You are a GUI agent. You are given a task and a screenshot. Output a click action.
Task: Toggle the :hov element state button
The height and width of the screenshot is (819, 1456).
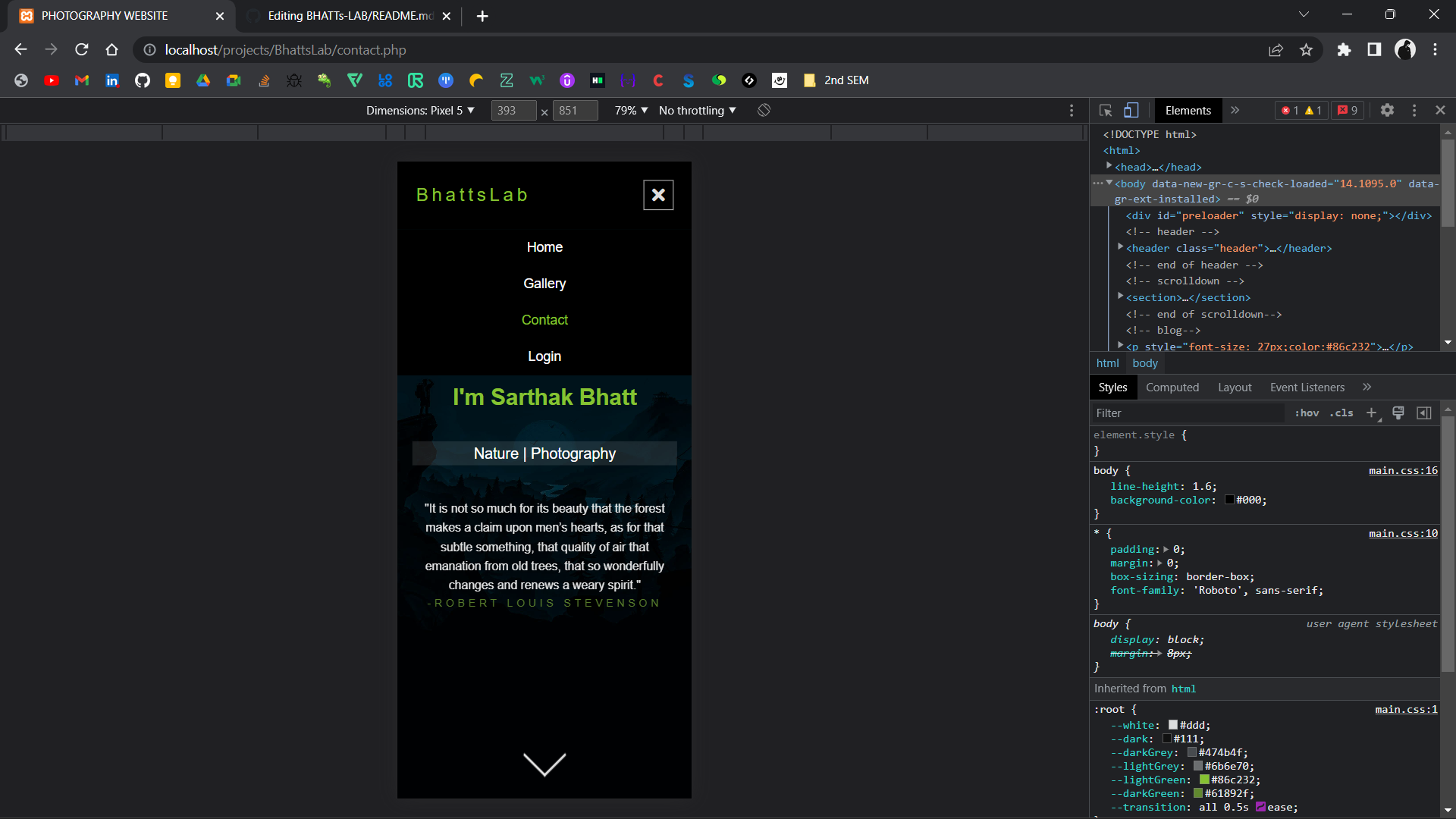(1307, 413)
